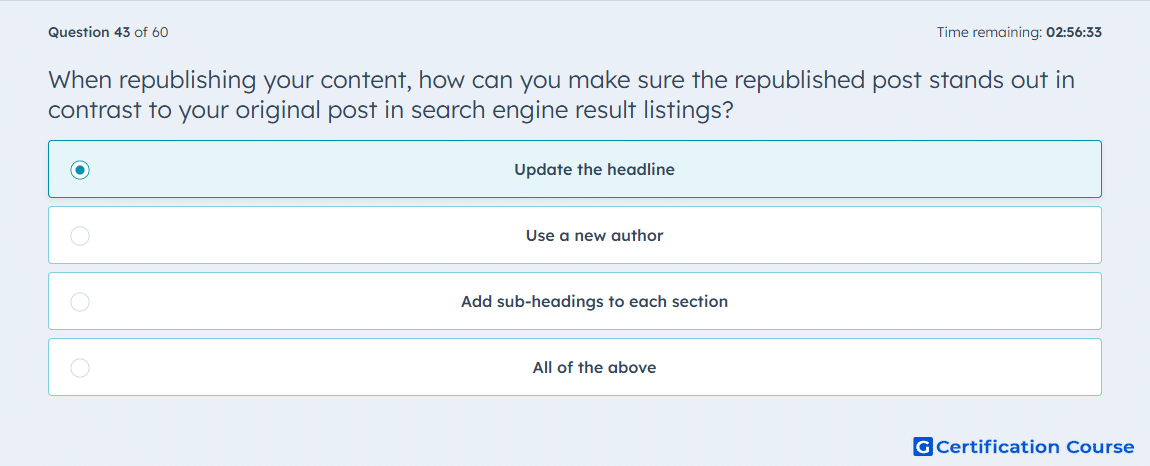Screen dimensions: 1150x466
Task: Click the word "Update" in the selected answer
Action: 538,170
